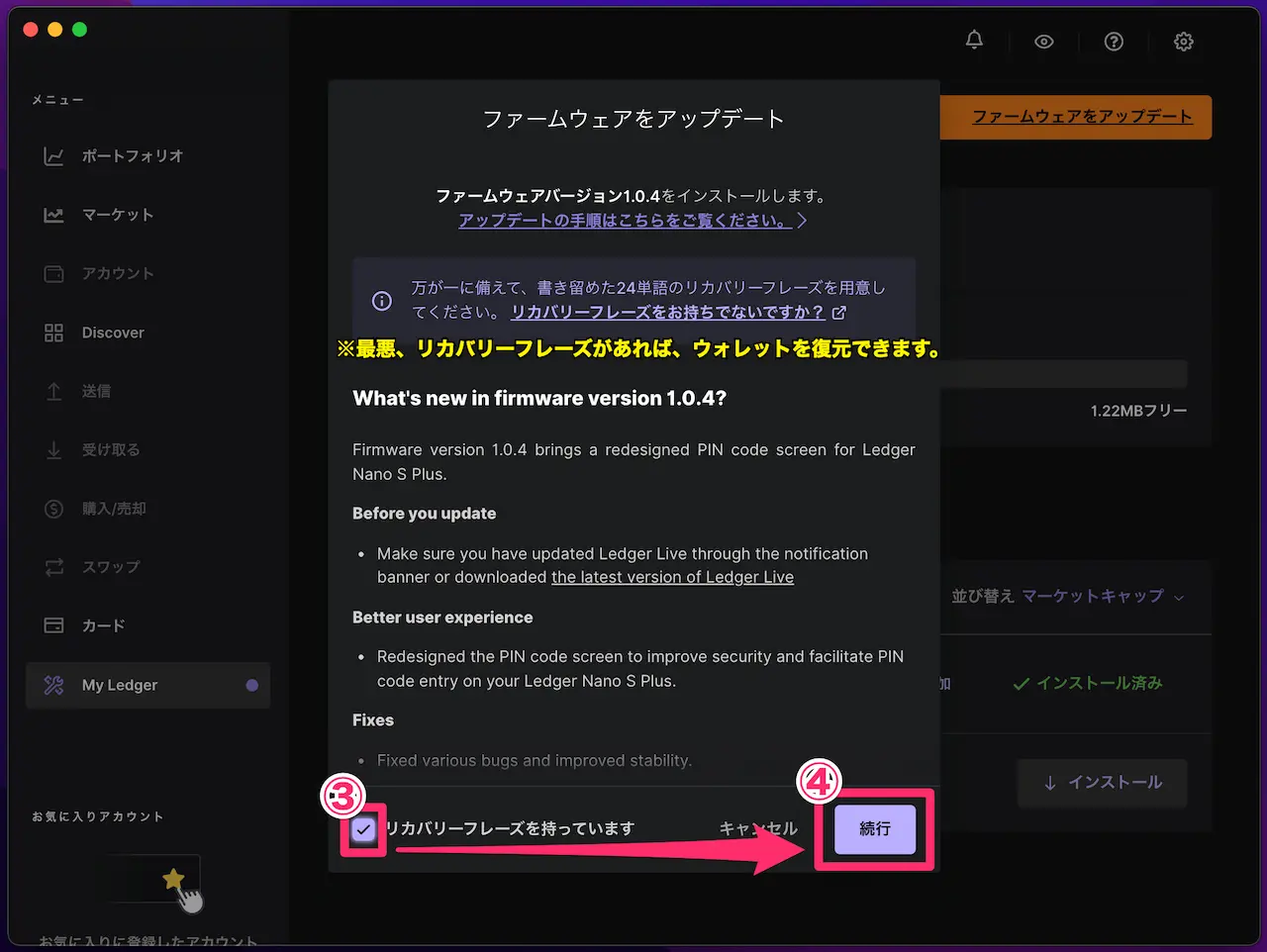Click Before you update heading
Viewport: 1267px width, 952px height.
click(x=424, y=514)
